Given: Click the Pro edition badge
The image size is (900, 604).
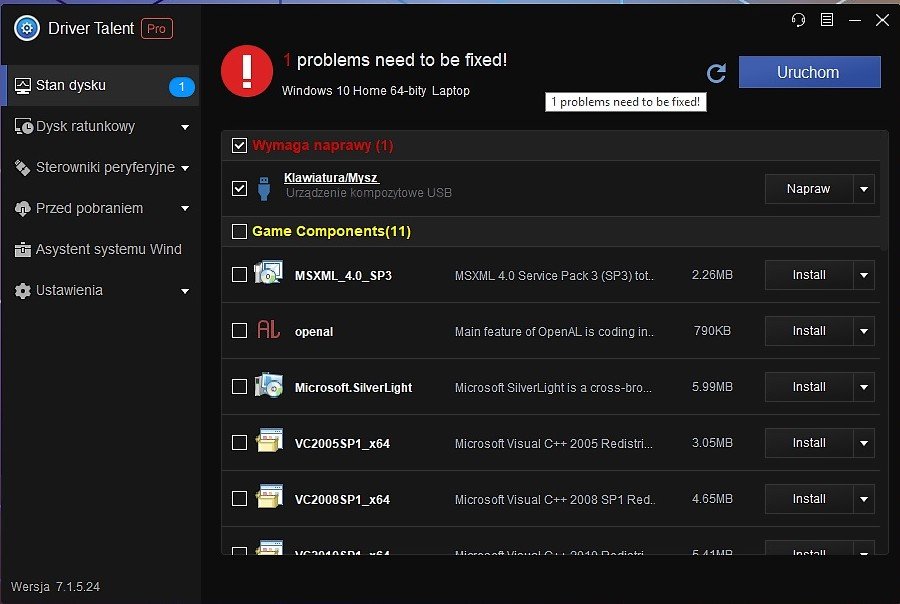Looking at the screenshot, I should (x=157, y=29).
